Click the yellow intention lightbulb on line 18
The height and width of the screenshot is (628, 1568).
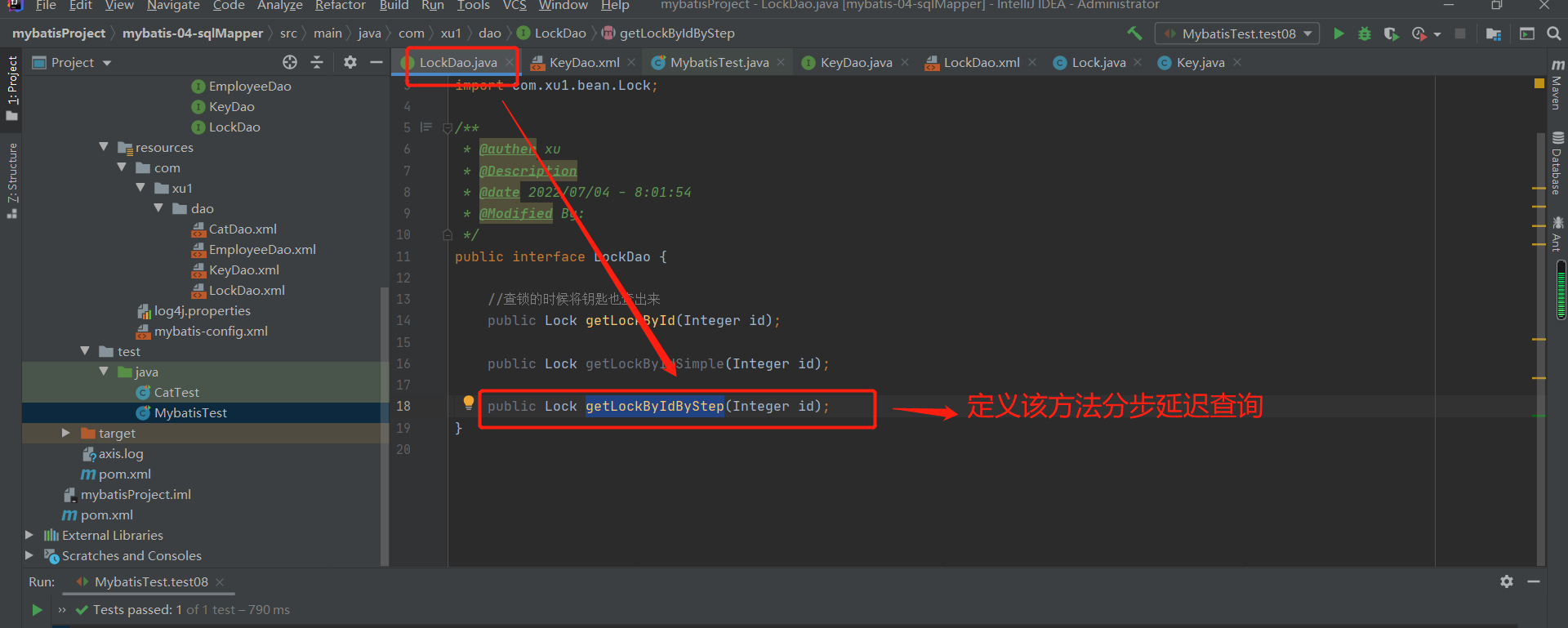469,402
